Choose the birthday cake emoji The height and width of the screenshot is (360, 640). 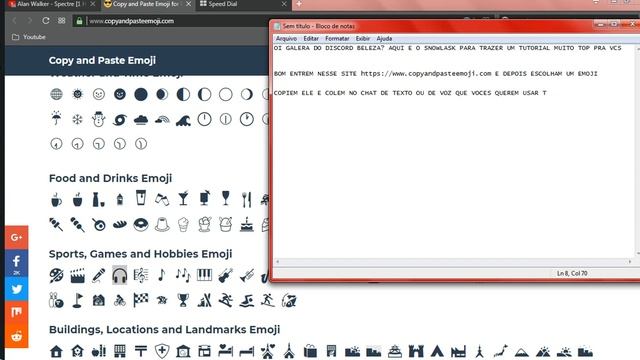point(247,224)
